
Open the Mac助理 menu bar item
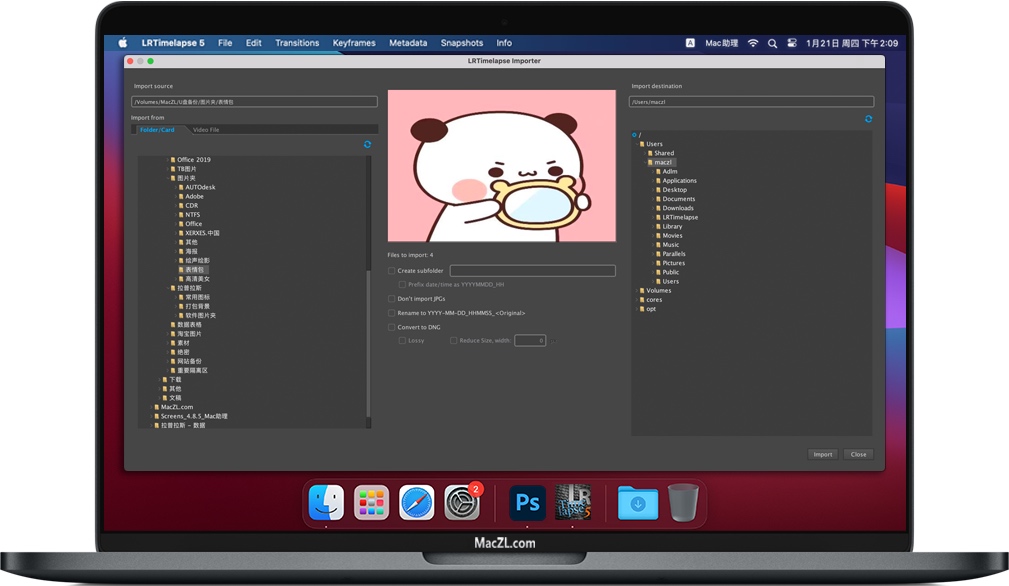721,43
